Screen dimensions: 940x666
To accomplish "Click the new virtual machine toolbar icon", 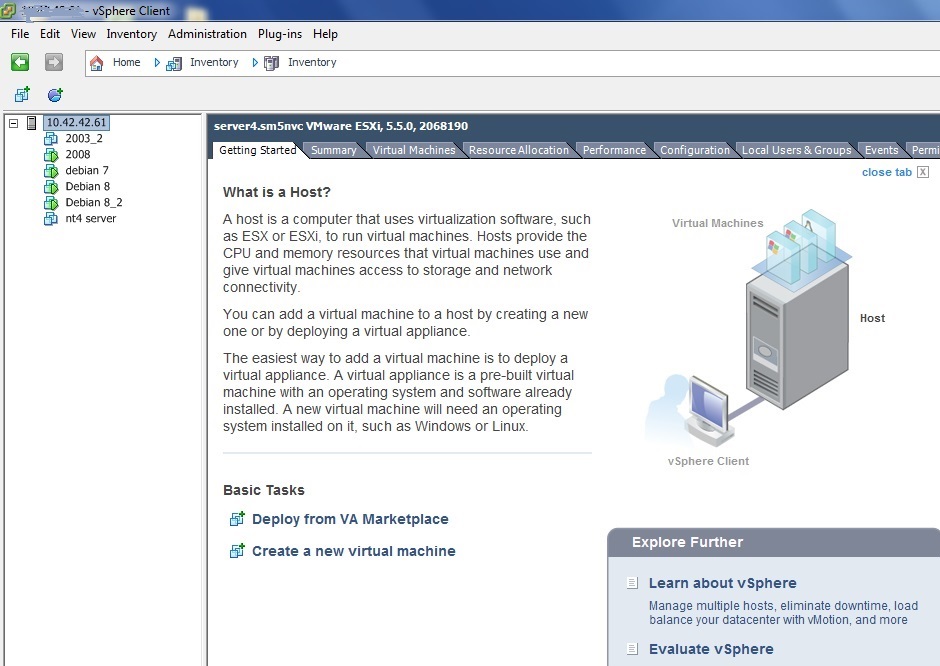I will (22, 94).
